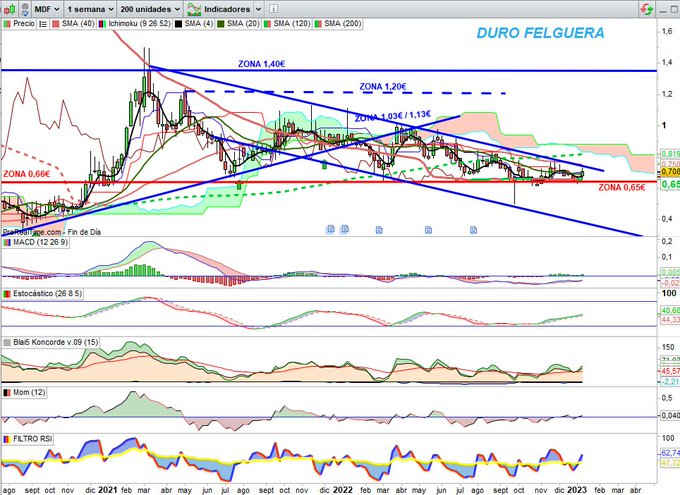Click the 2021 label on time axis
The image size is (680, 495).
point(108,490)
